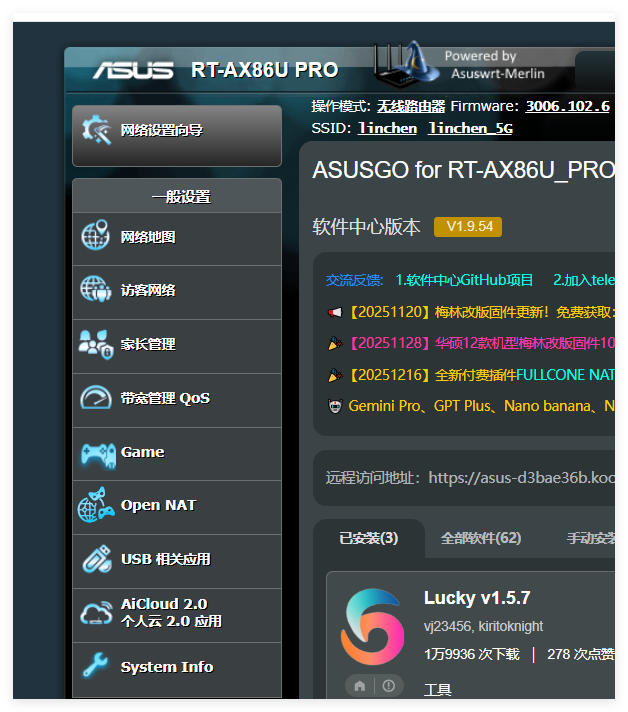Click the Firmware version 3006.102.6 link

click(567, 106)
